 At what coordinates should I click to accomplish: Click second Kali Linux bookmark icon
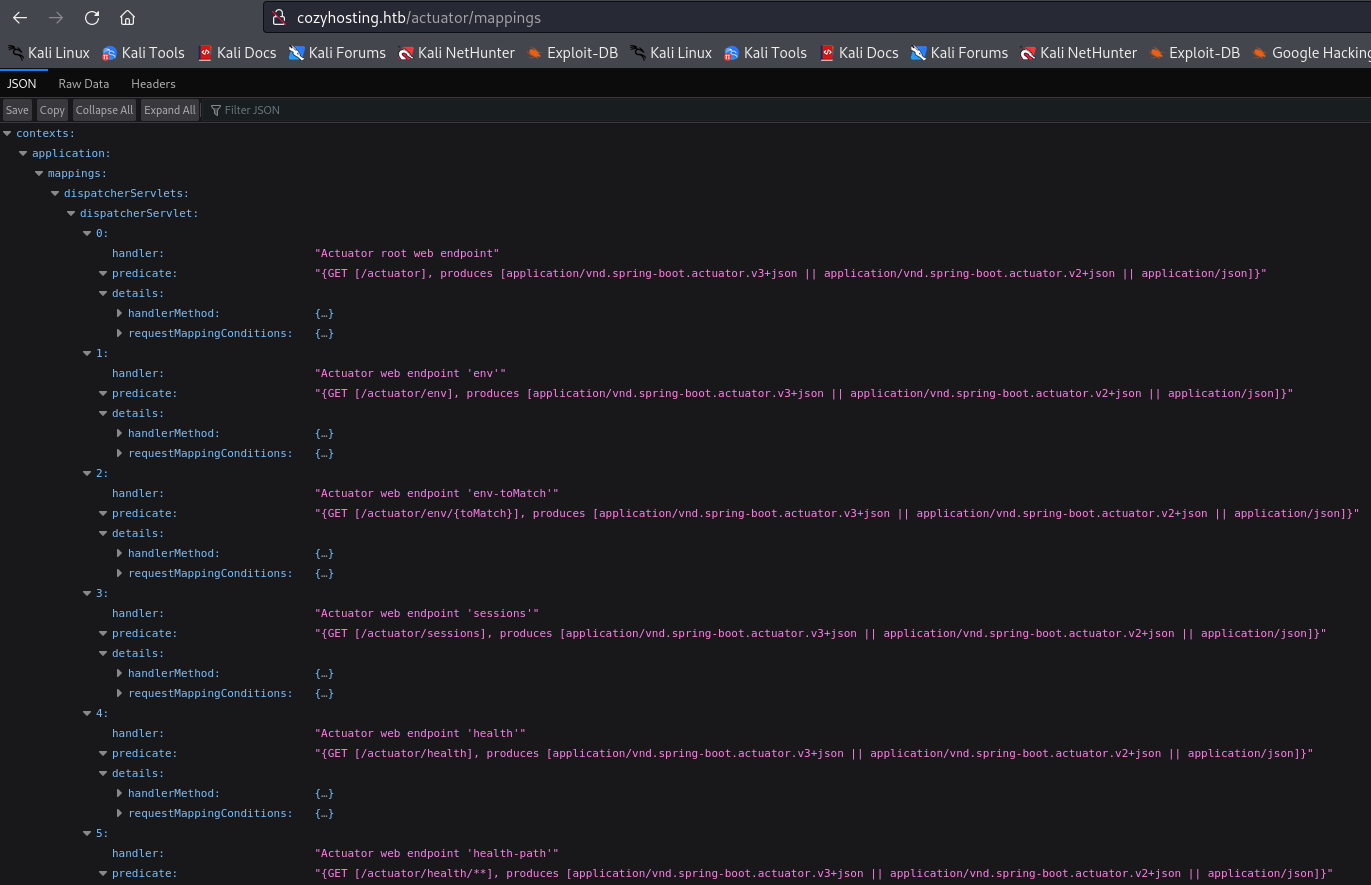point(638,53)
